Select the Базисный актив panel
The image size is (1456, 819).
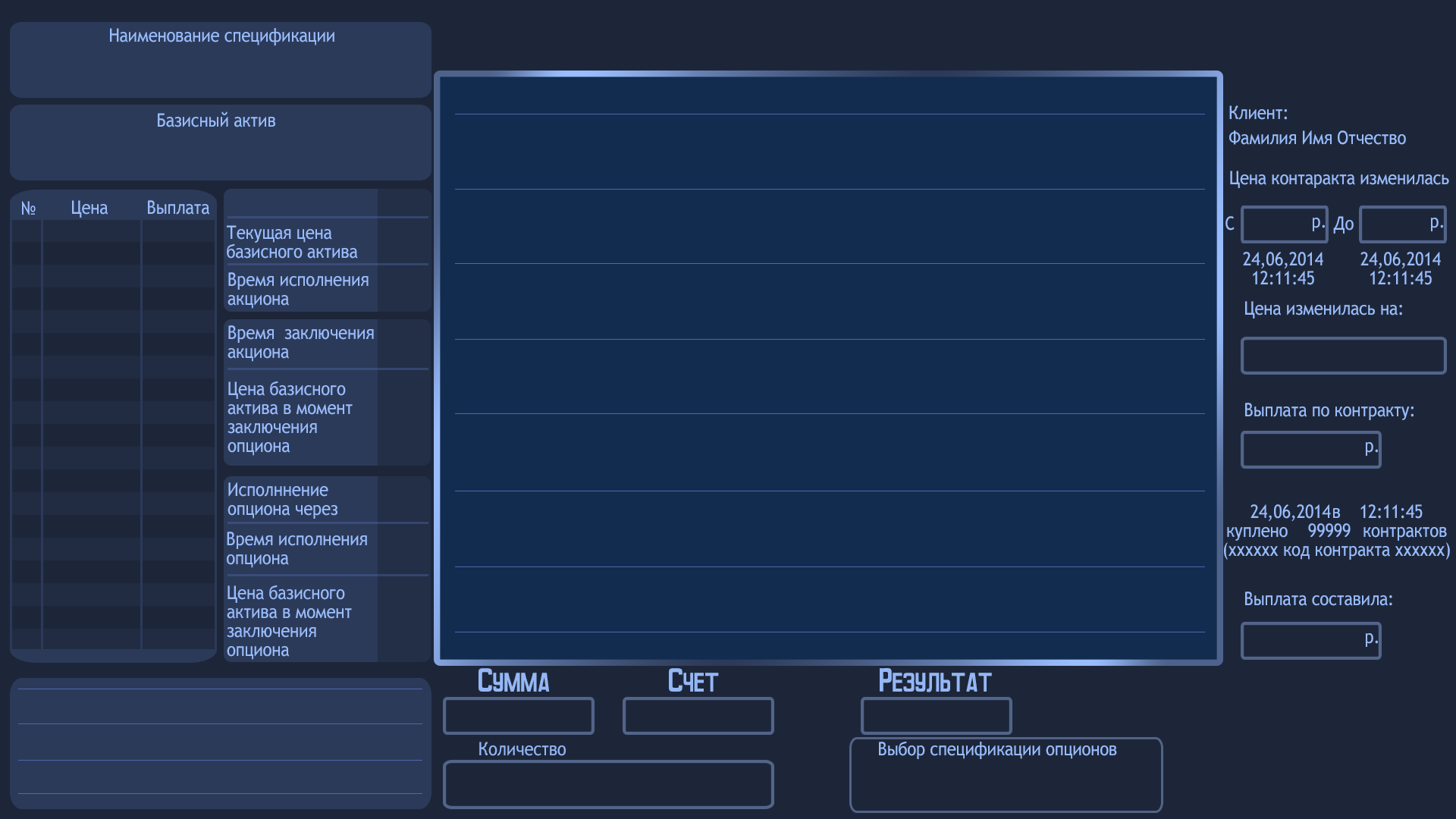221,143
